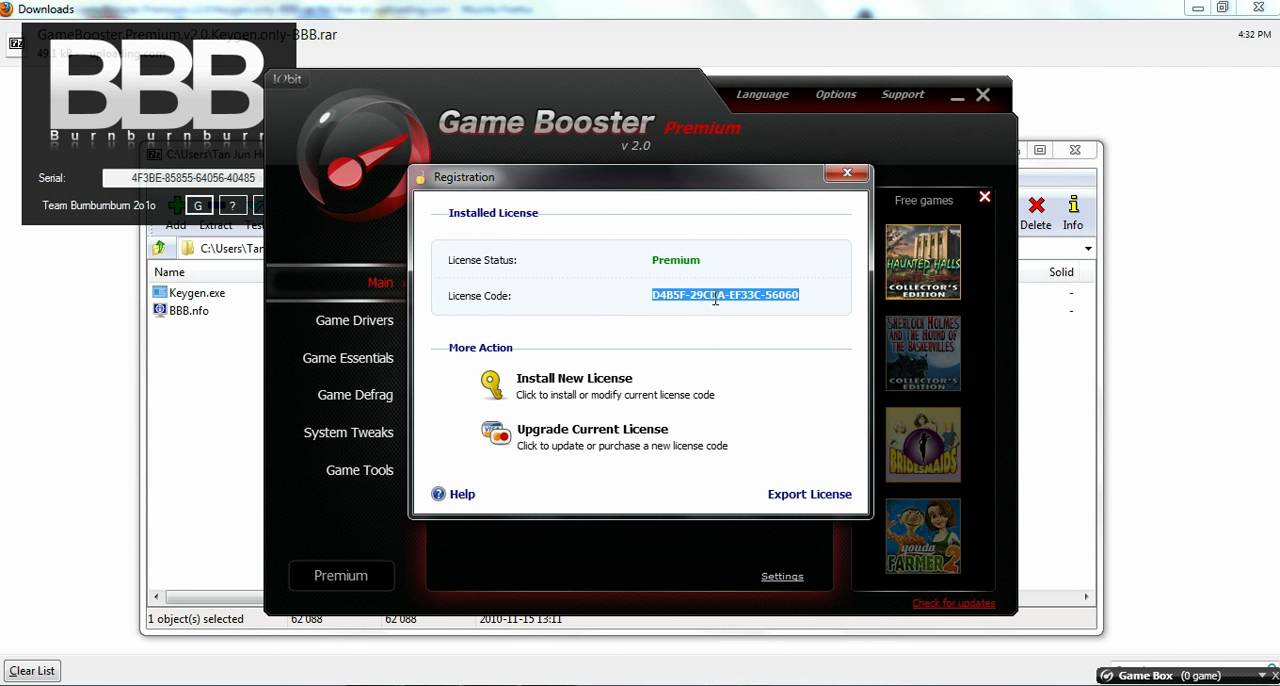
Task: Click the GameBooster rar file name in Downloads
Action: tap(187, 35)
